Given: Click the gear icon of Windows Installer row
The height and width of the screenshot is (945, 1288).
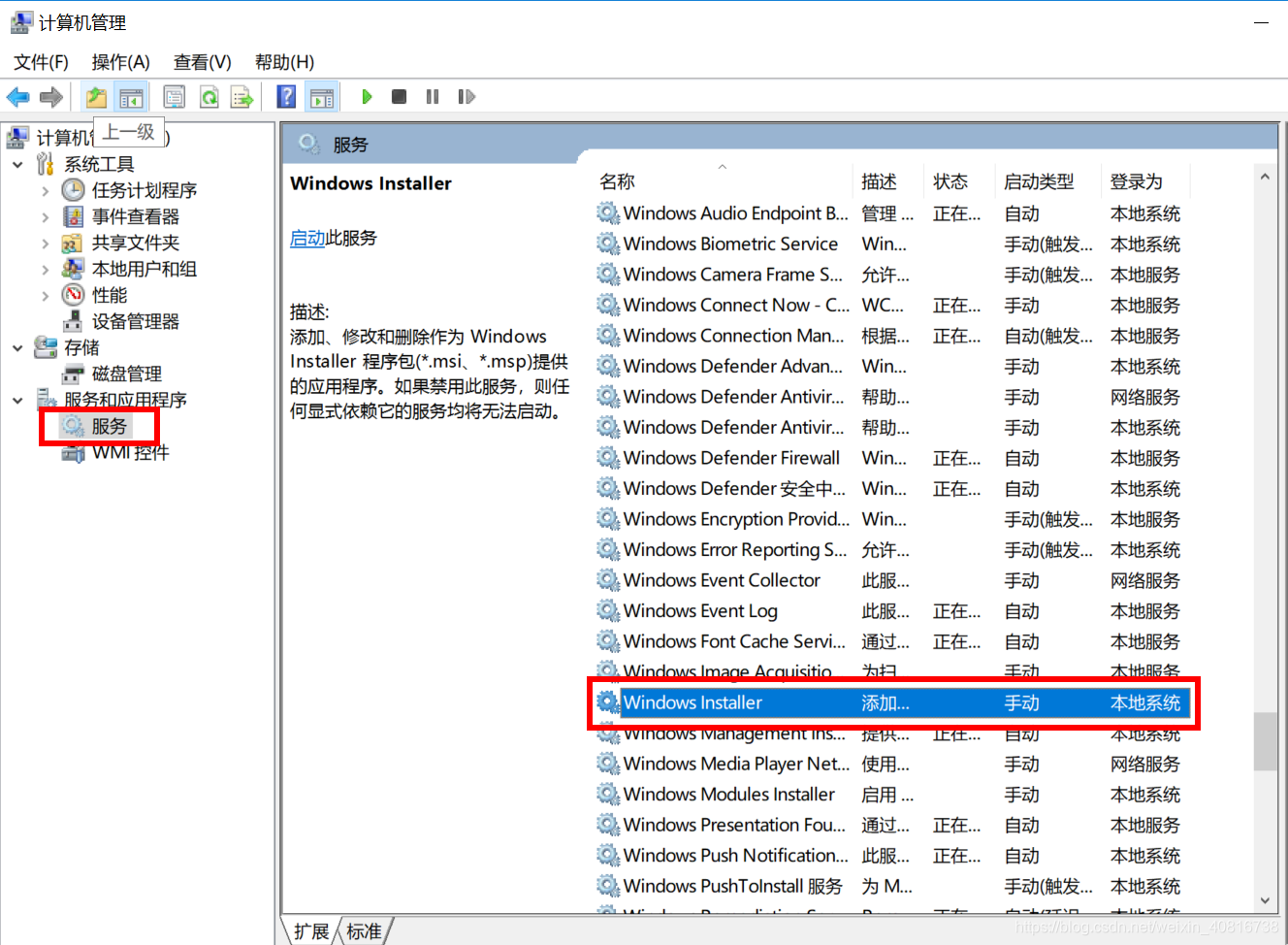Looking at the screenshot, I should [x=607, y=702].
